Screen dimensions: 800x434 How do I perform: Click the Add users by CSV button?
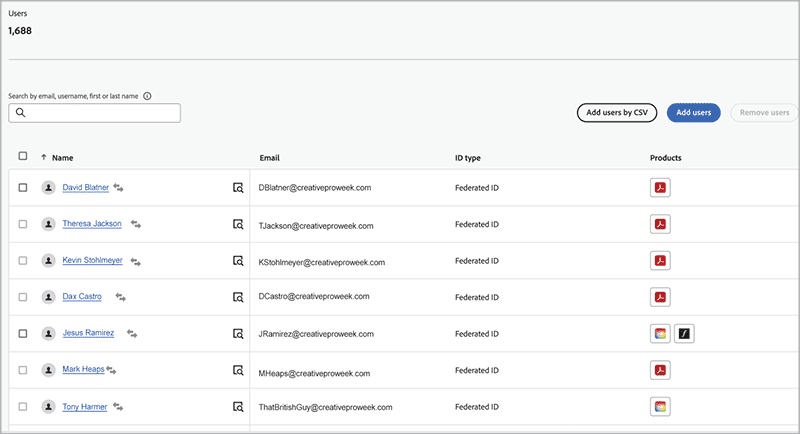tap(617, 113)
